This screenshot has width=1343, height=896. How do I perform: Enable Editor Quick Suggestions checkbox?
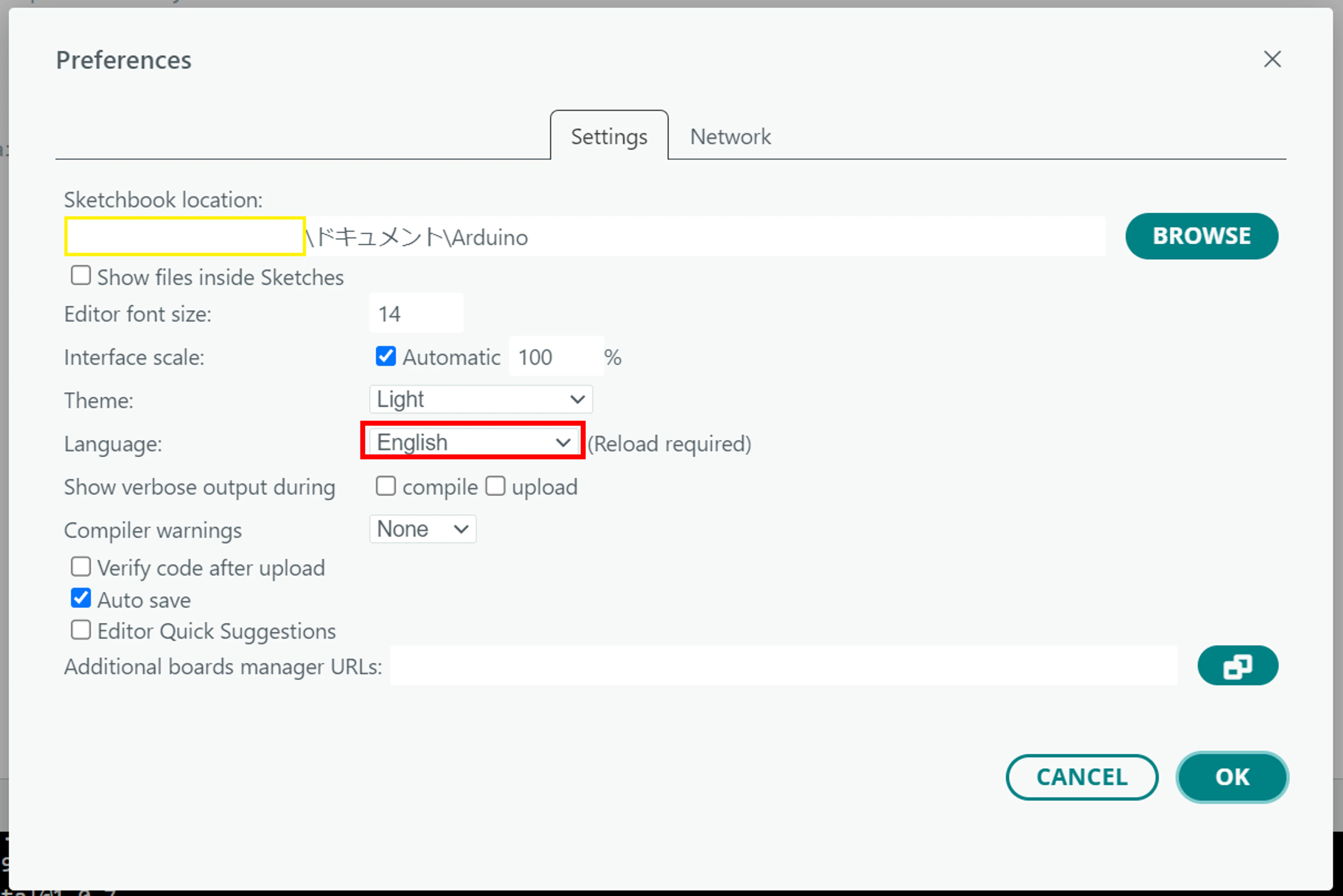(x=81, y=630)
